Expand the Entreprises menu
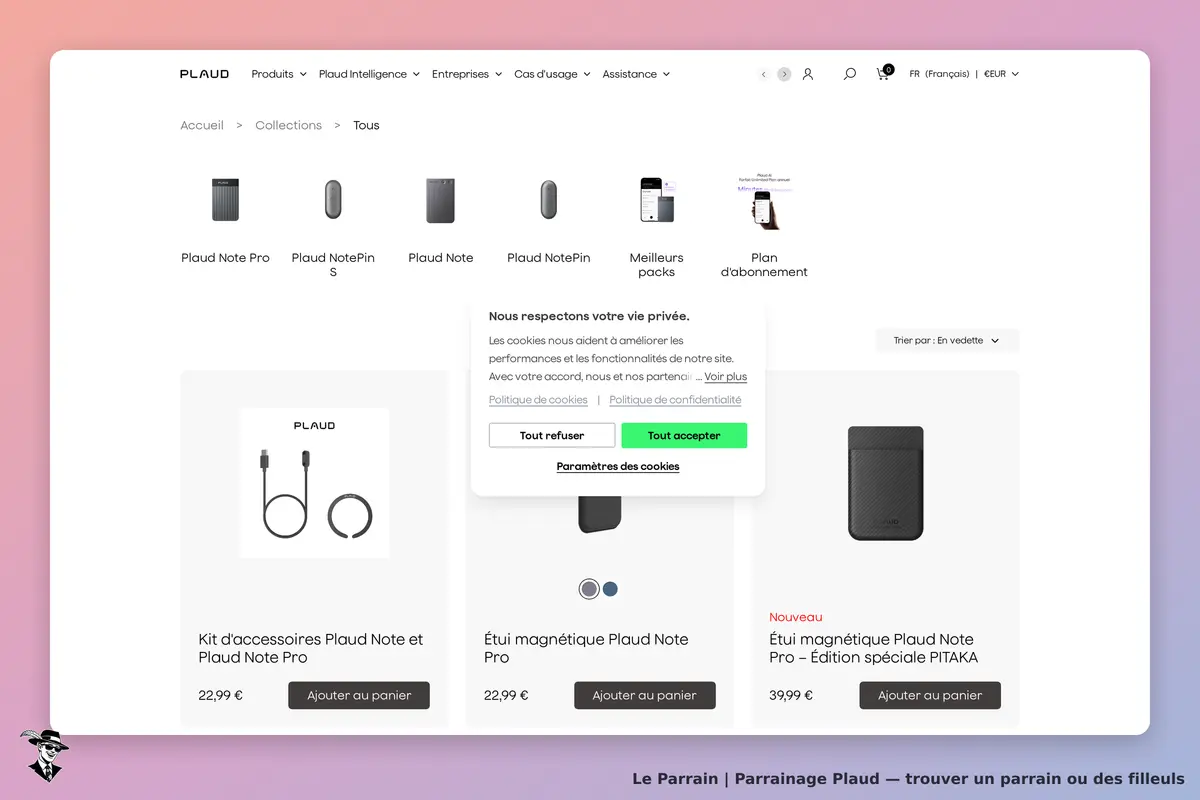This screenshot has height=800, width=1200. pos(467,74)
